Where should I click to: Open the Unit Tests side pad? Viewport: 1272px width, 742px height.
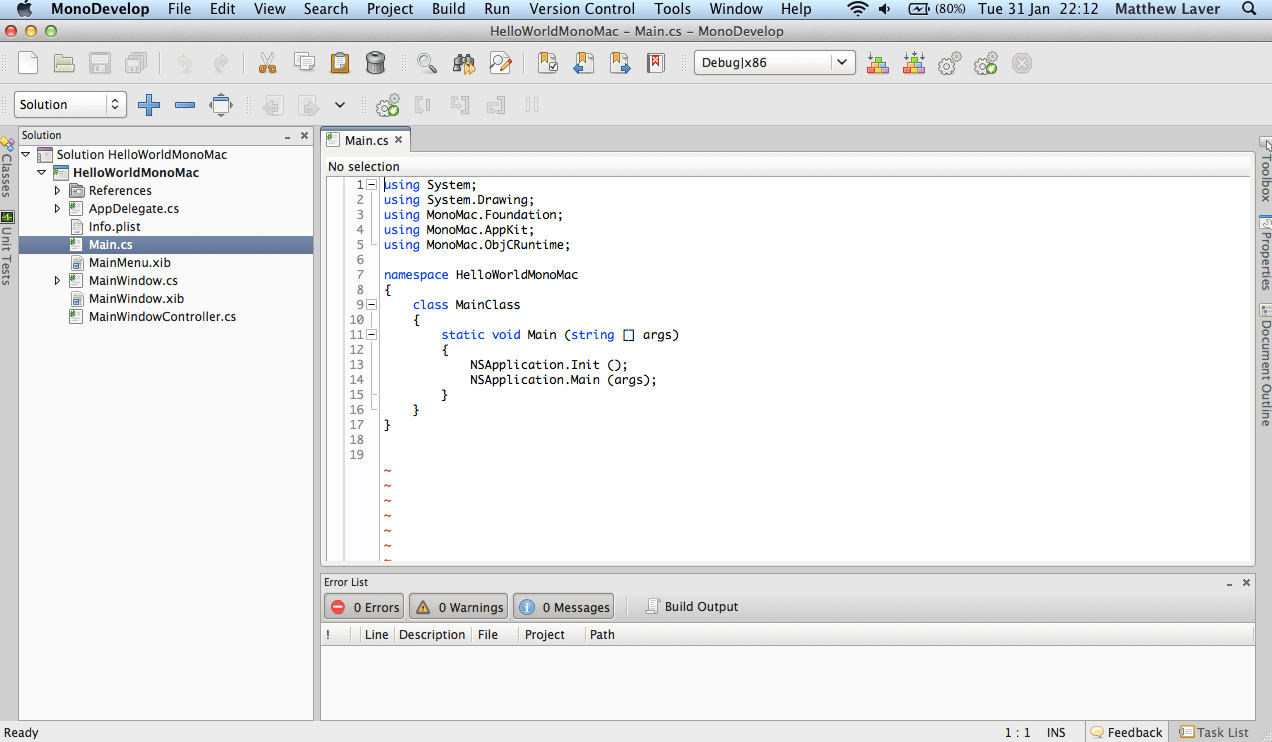click(x=7, y=248)
